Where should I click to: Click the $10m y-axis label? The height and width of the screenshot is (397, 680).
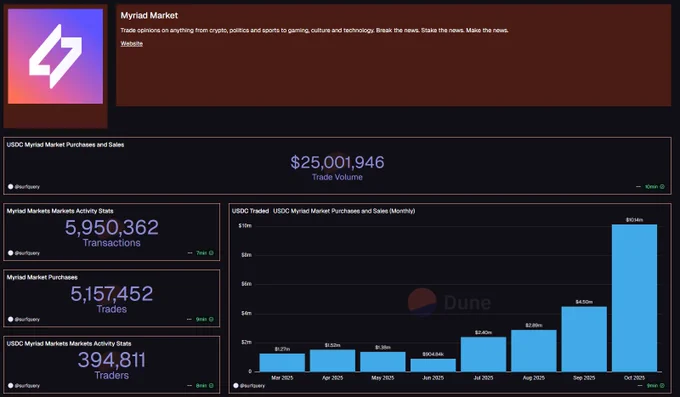(245, 226)
